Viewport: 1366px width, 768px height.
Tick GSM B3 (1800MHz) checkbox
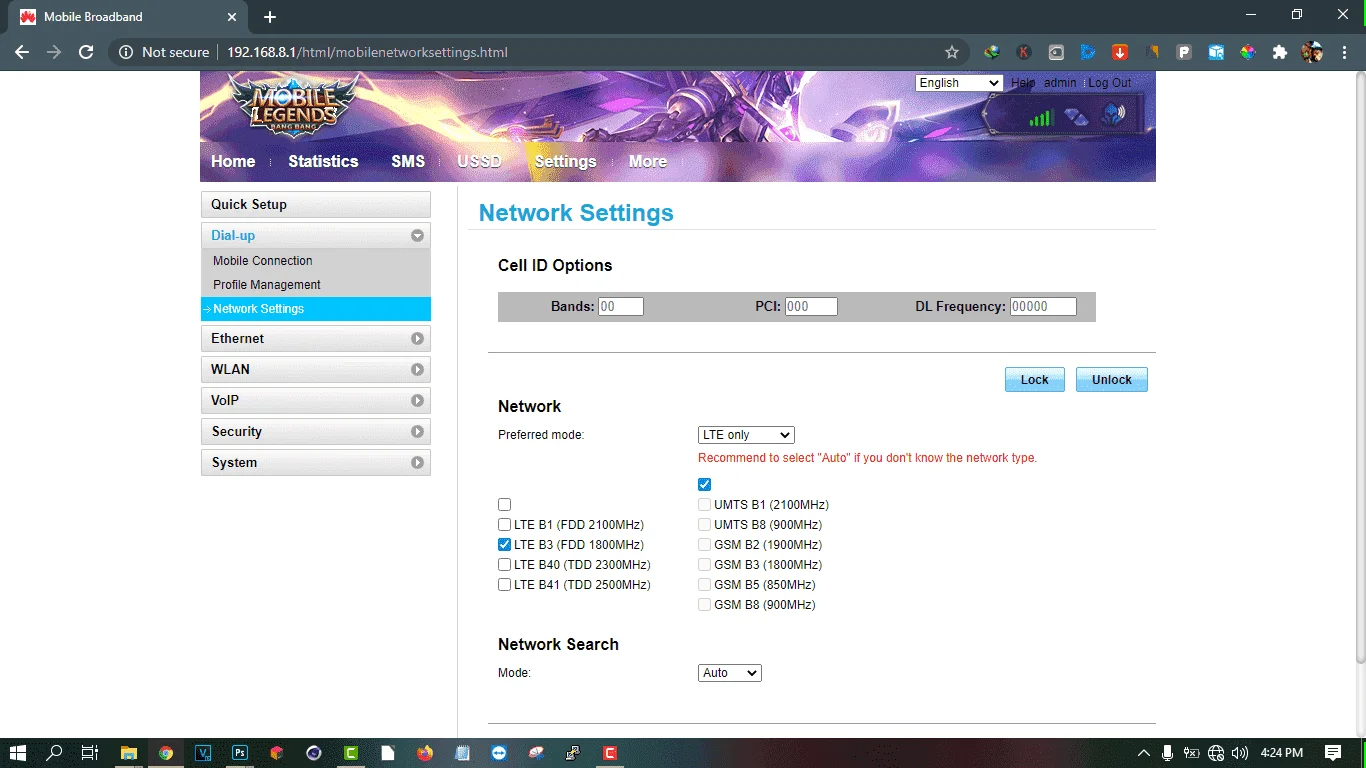coord(705,565)
